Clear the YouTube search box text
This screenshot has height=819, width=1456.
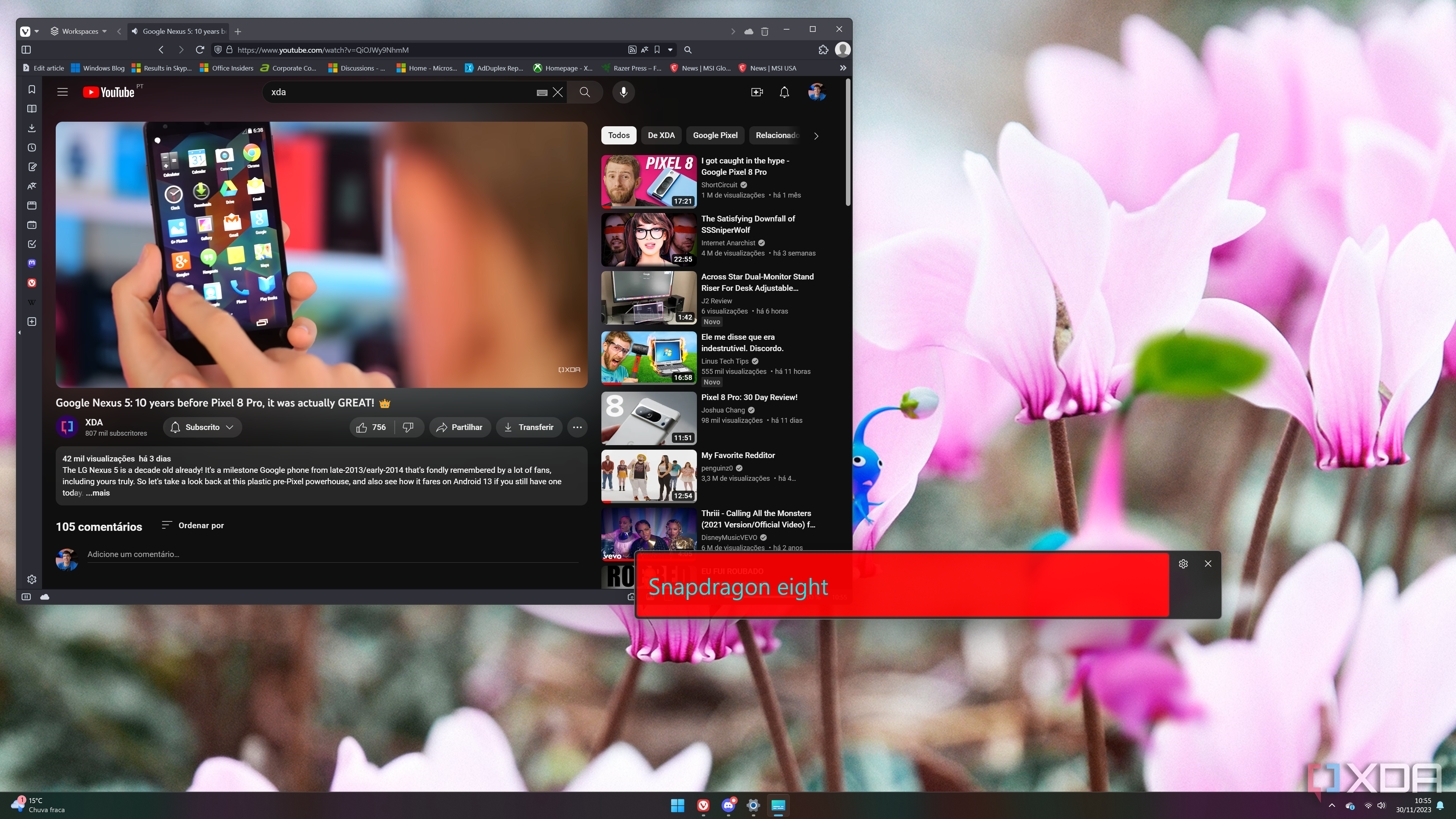(x=558, y=92)
